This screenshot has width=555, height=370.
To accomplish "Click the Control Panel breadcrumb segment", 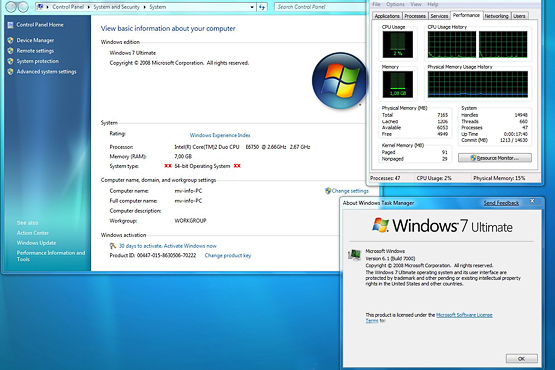I will pos(68,7).
